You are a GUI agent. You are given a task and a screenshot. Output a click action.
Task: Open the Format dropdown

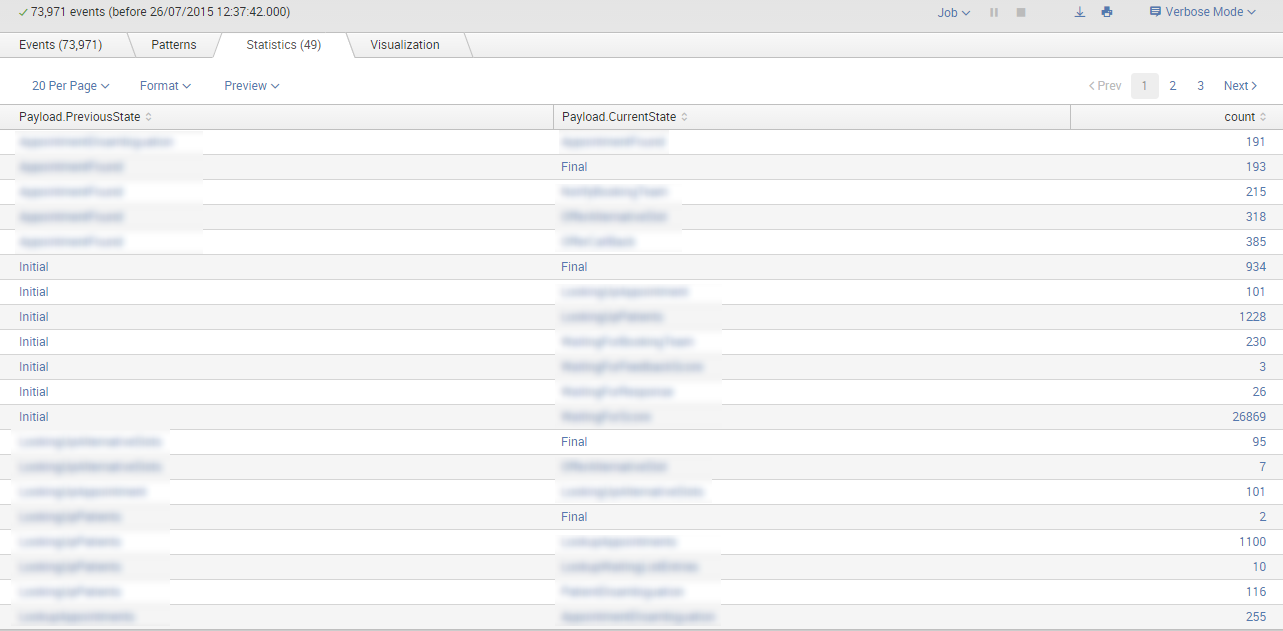pos(165,86)
